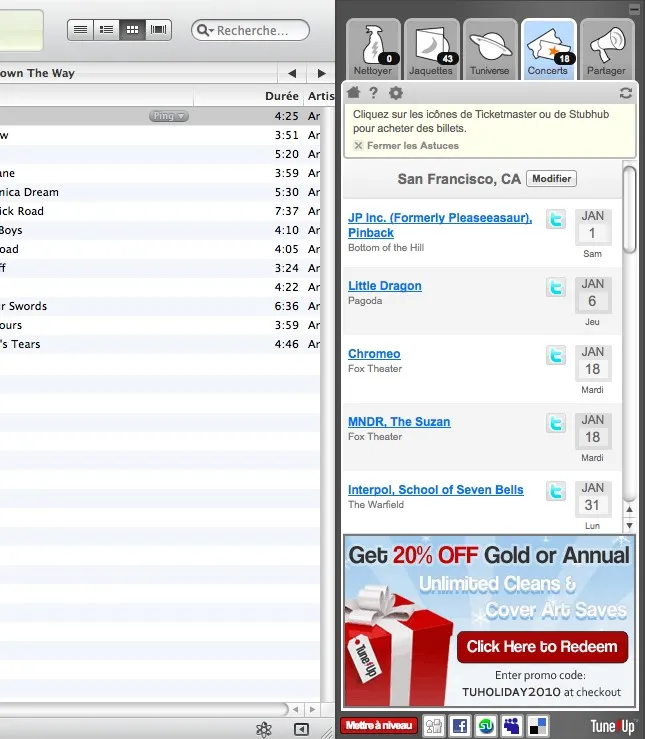Open the Nettoyer tab
The image size is (645, 739).
(373, 49)
